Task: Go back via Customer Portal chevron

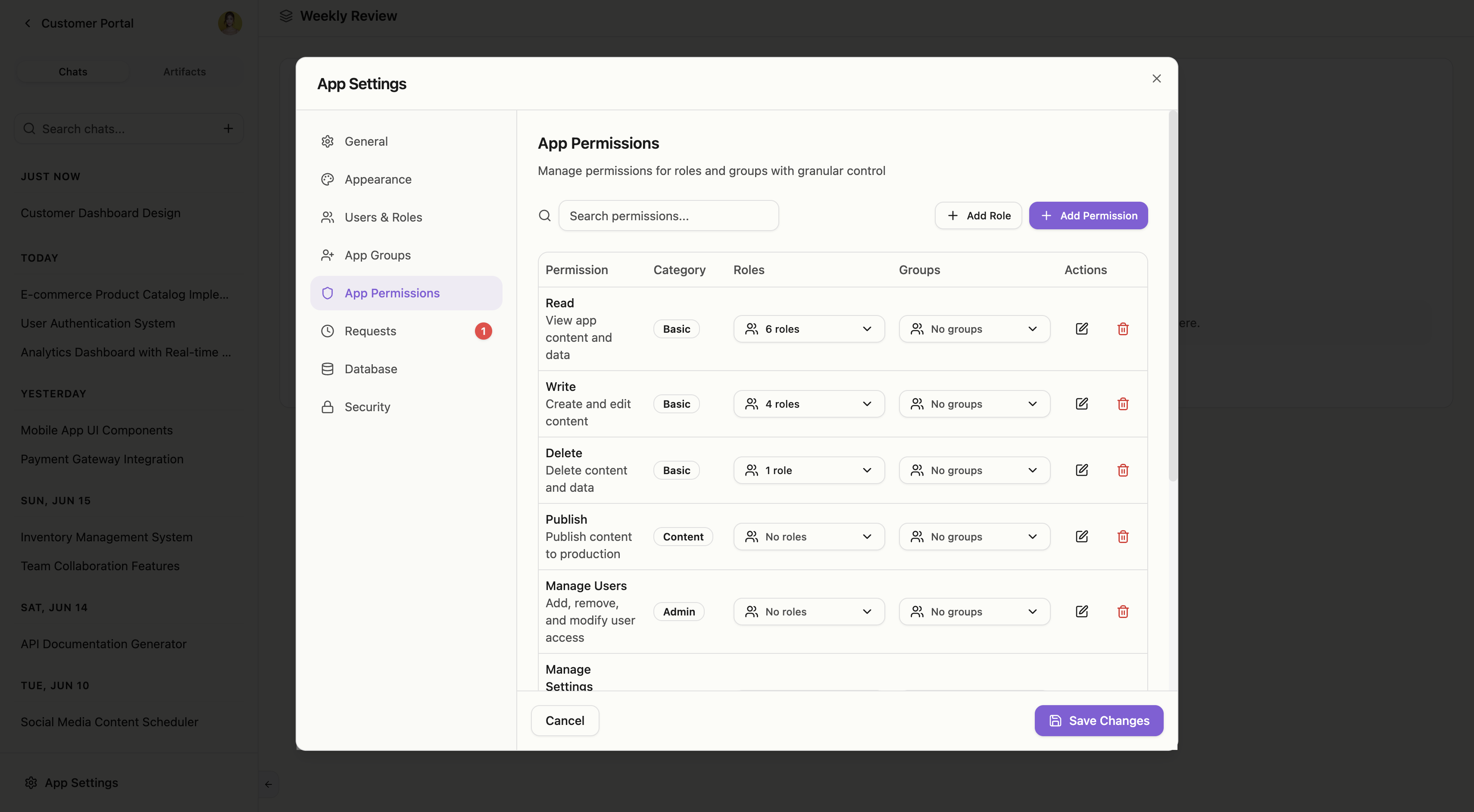Action: (28, 23)
